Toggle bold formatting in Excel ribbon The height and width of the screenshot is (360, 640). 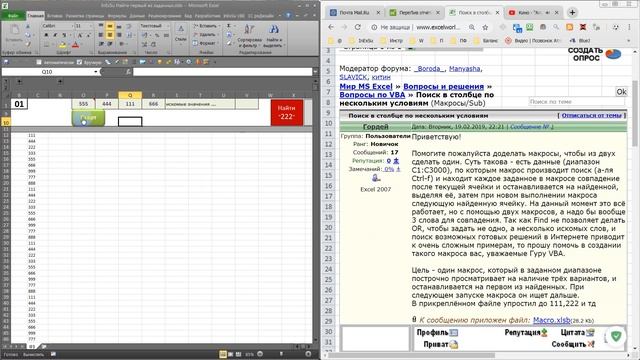[46, 36]
